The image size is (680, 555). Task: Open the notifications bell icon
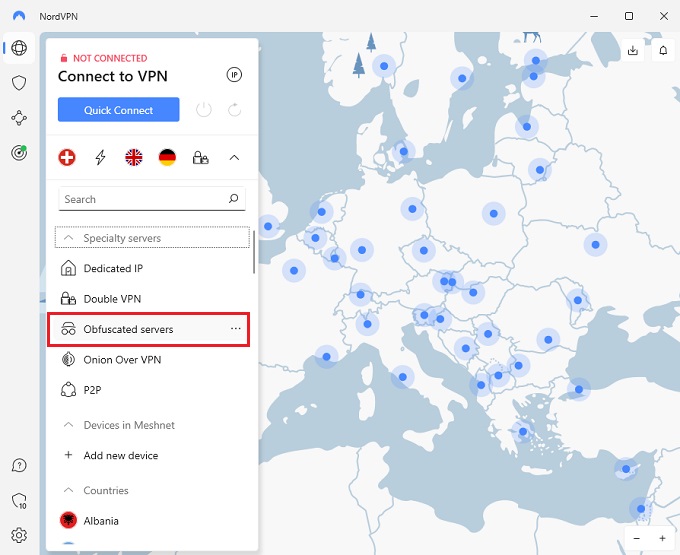(x=663, y=50)
